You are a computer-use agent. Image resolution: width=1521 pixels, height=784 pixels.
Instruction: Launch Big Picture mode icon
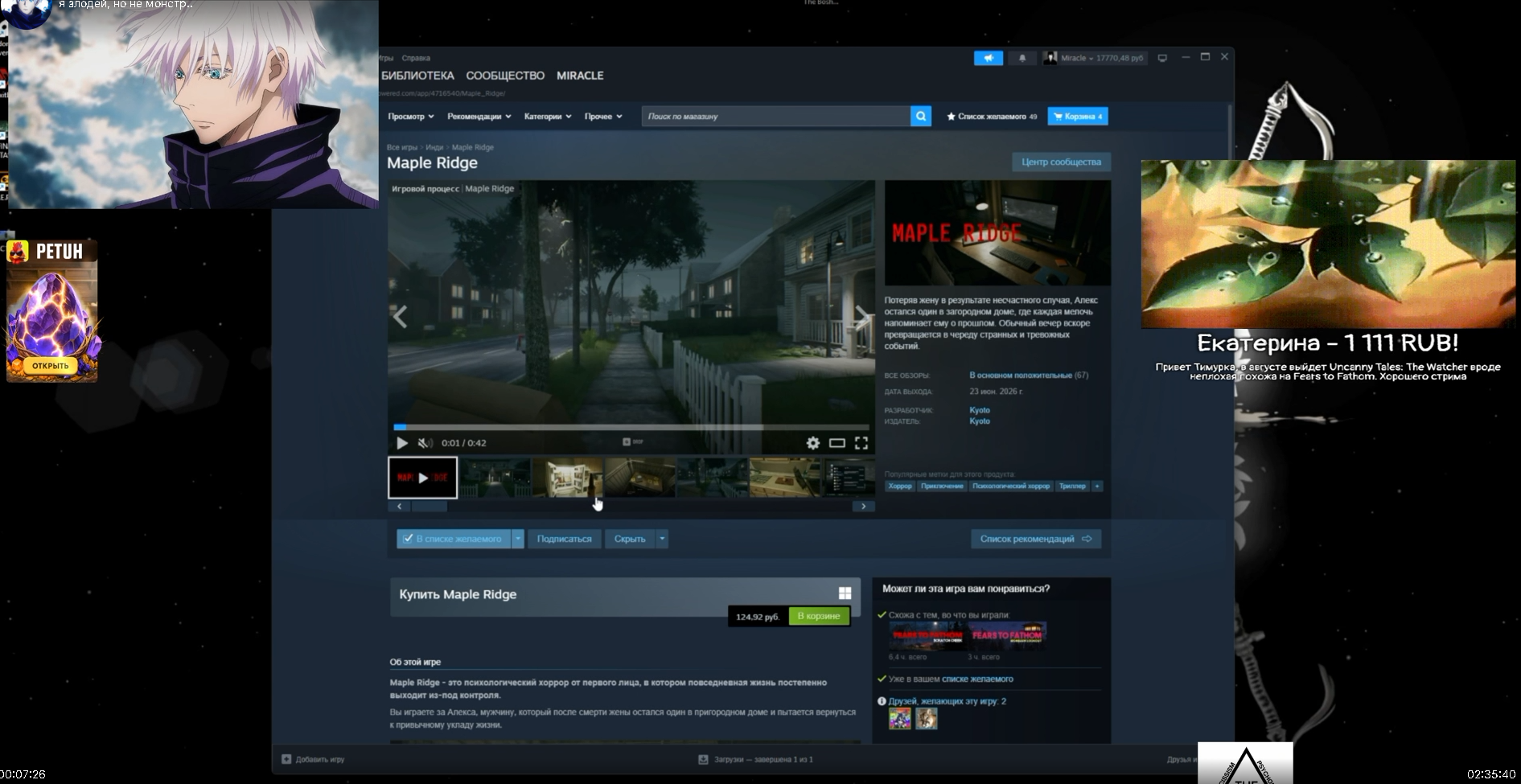pos(1162,58)
